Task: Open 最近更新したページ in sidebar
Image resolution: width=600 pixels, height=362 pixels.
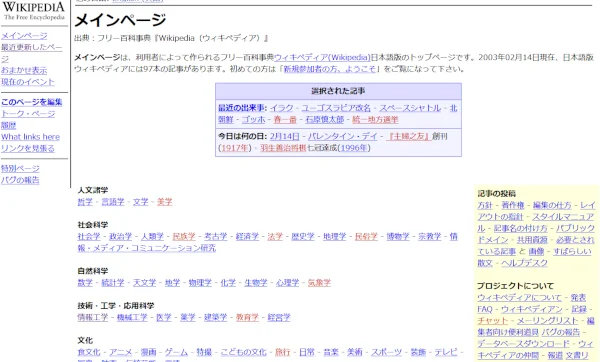Action: point(31,53)
